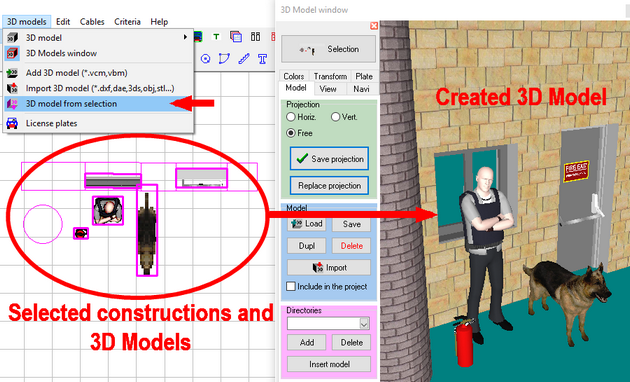Choose '3D Models window' menu entry
This screenshot has height=382, width=630.
[x=98, y=53]
